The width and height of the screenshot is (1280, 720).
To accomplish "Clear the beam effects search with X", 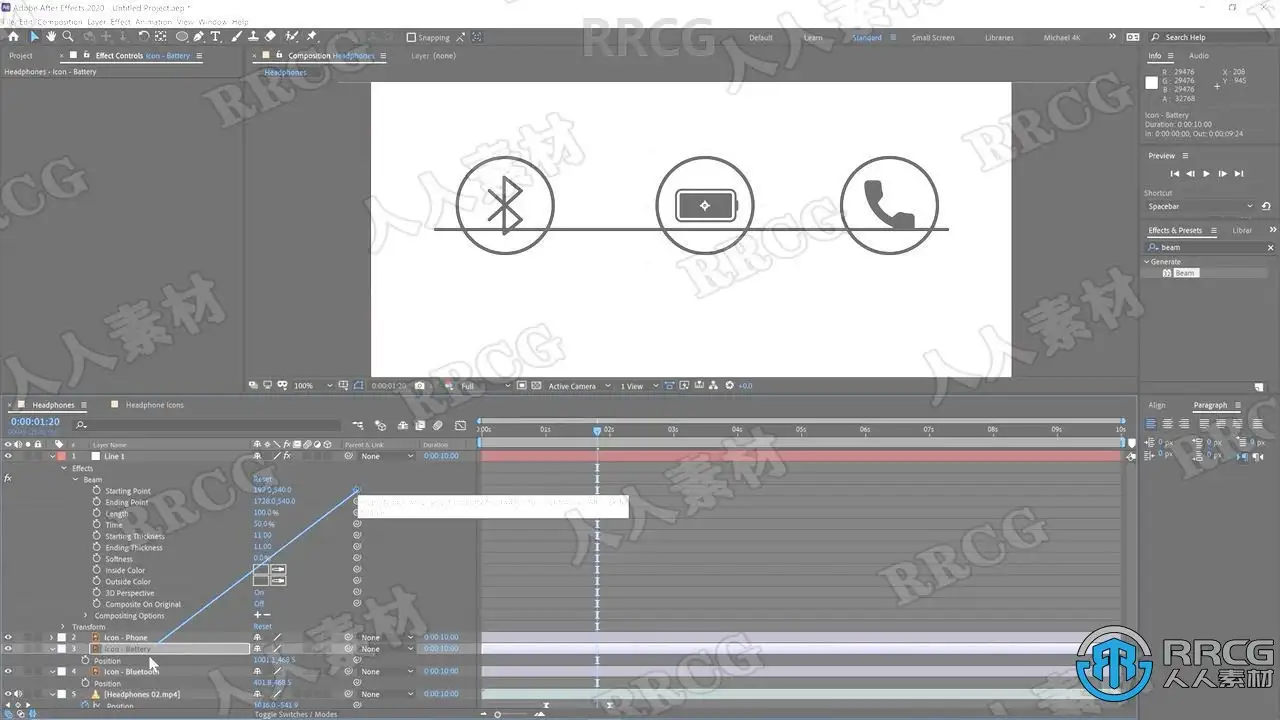I will click(1271, 247).
